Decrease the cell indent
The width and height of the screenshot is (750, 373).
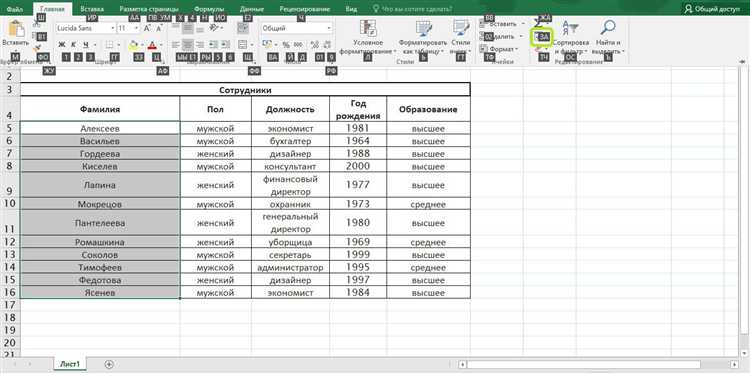[213, 45]
